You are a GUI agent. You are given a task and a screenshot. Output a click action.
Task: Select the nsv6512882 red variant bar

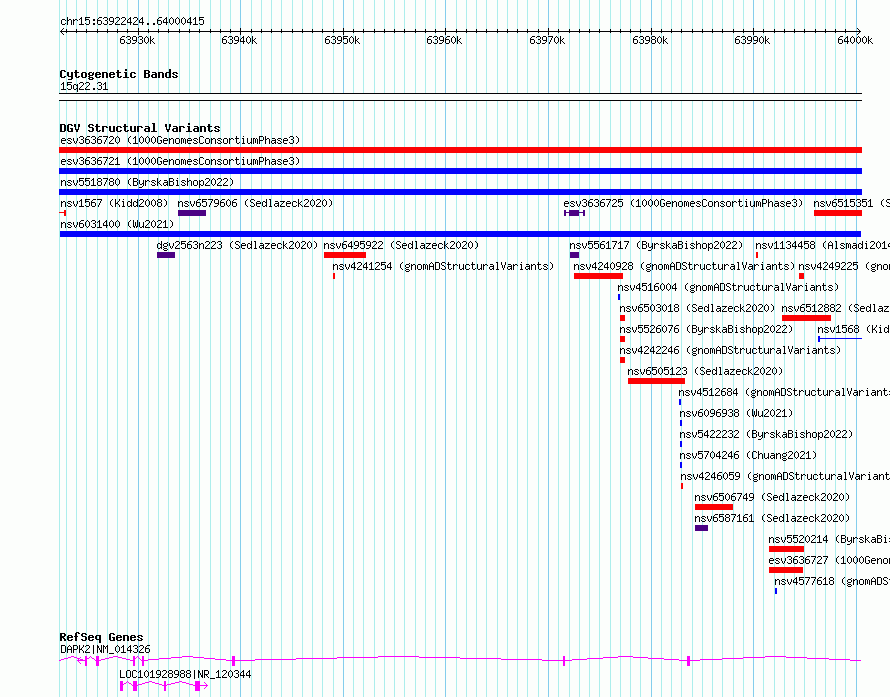(x=807, y=318)
